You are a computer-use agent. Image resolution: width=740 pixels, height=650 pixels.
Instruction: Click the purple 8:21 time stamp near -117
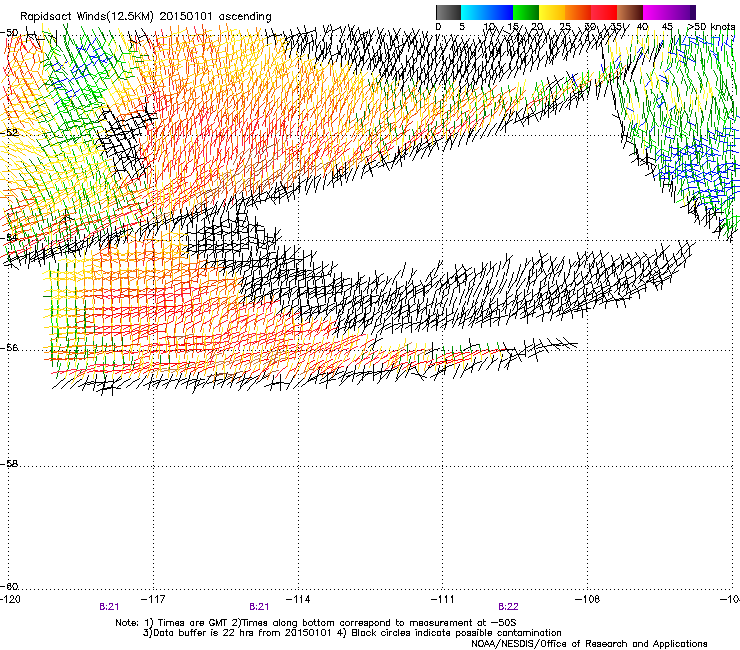(x=109, y=607)
